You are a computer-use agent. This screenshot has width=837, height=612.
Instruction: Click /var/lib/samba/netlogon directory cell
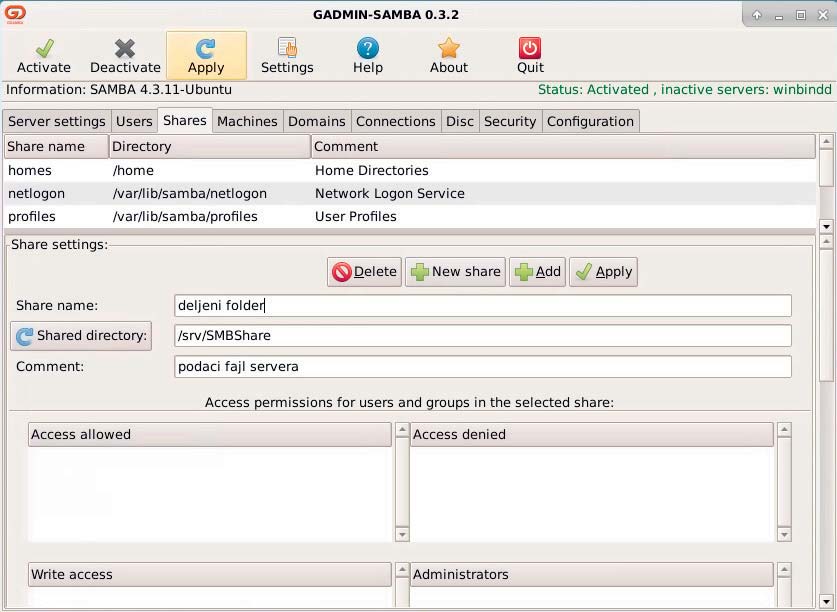(189, 193)
